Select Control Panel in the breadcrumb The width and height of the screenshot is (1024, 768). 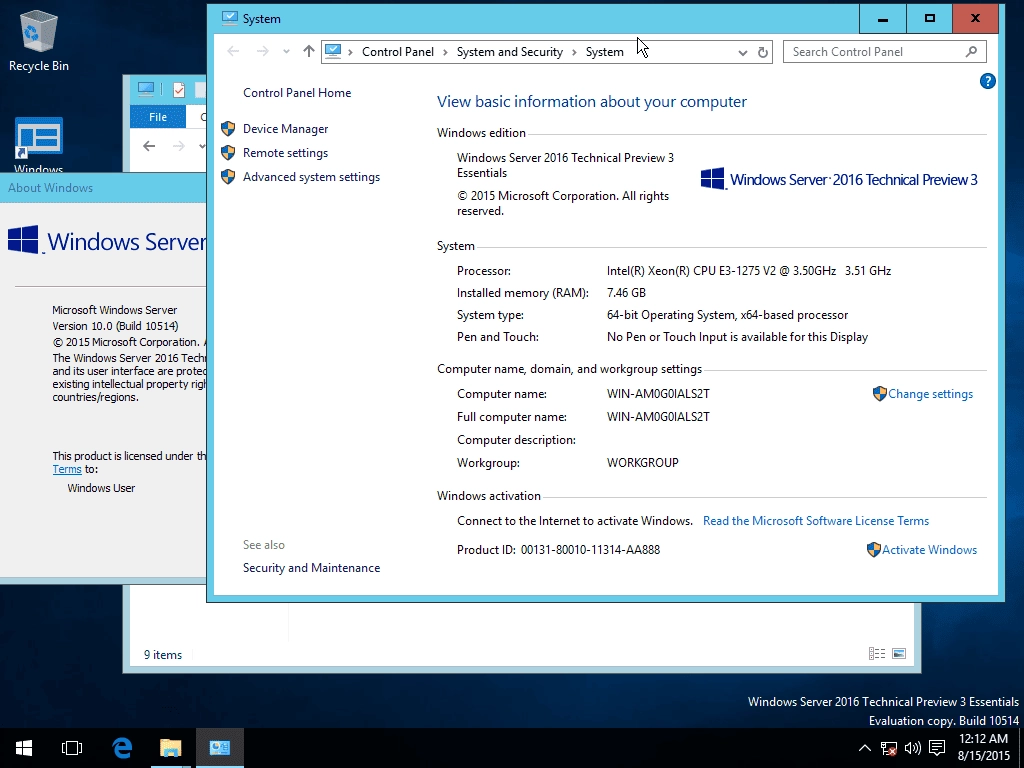click(398, 52)
